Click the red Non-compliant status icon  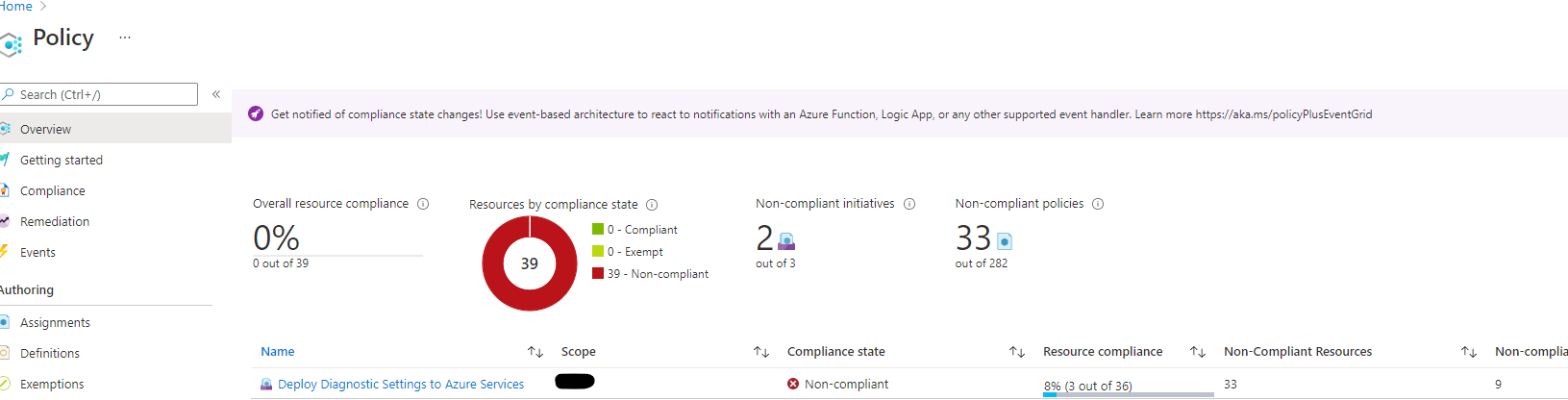tap(793, 384)
